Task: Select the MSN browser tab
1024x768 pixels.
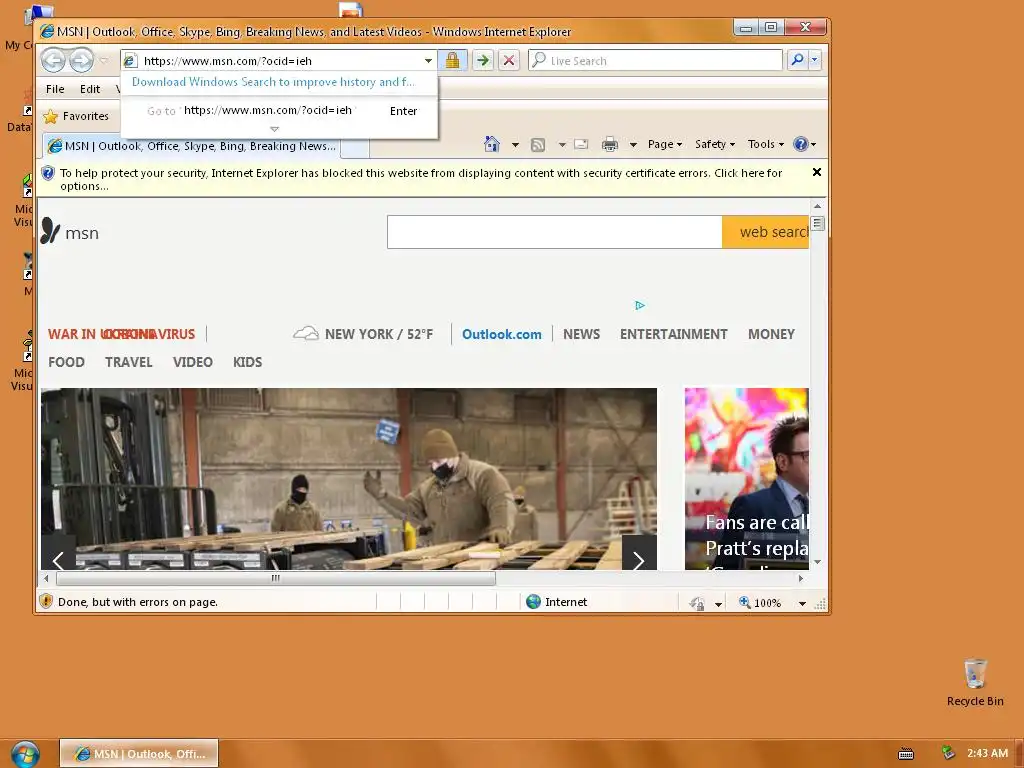Action: click(191, 146)
